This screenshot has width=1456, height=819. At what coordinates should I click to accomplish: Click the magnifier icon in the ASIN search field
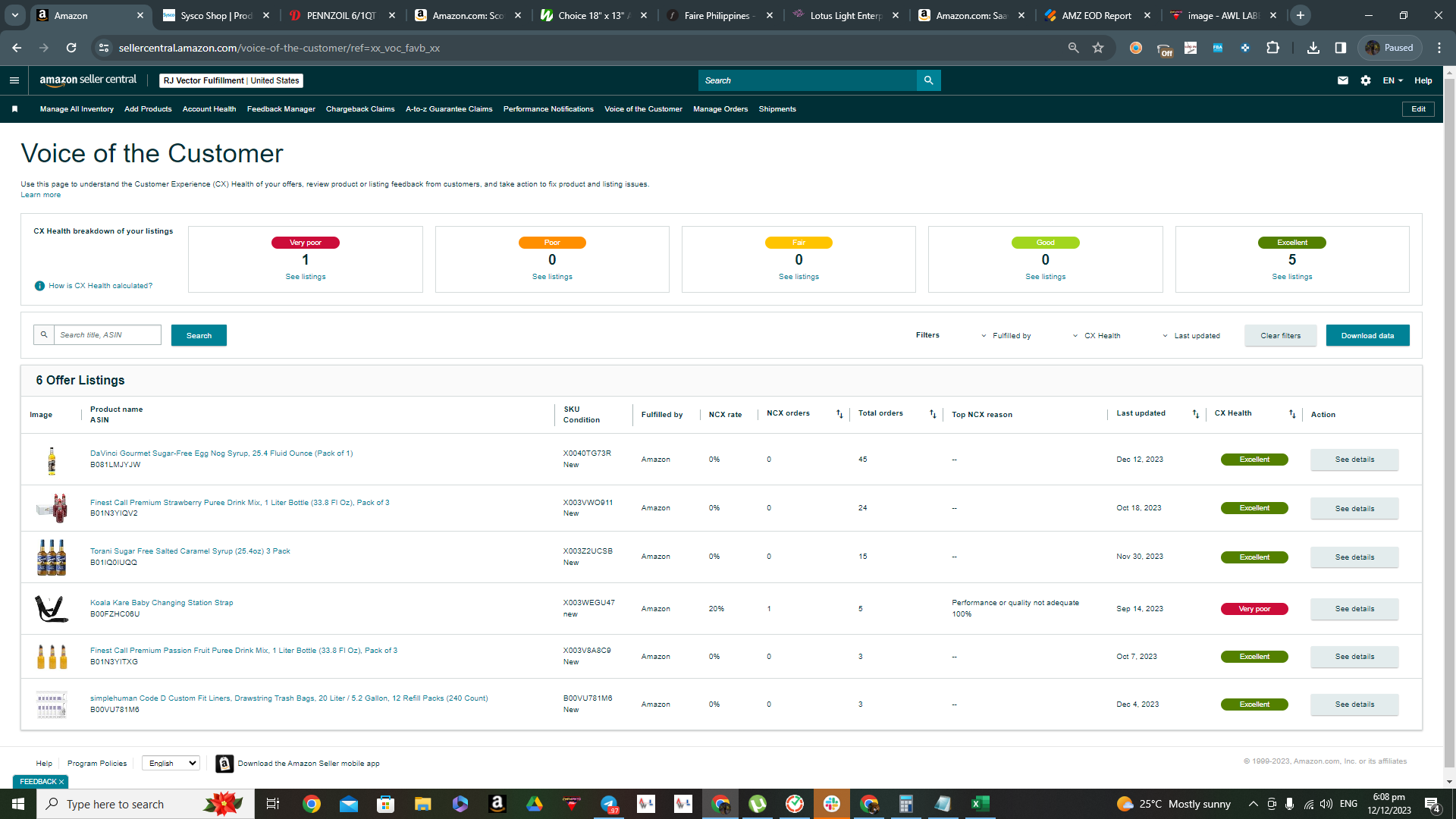[x=44, y=334]
